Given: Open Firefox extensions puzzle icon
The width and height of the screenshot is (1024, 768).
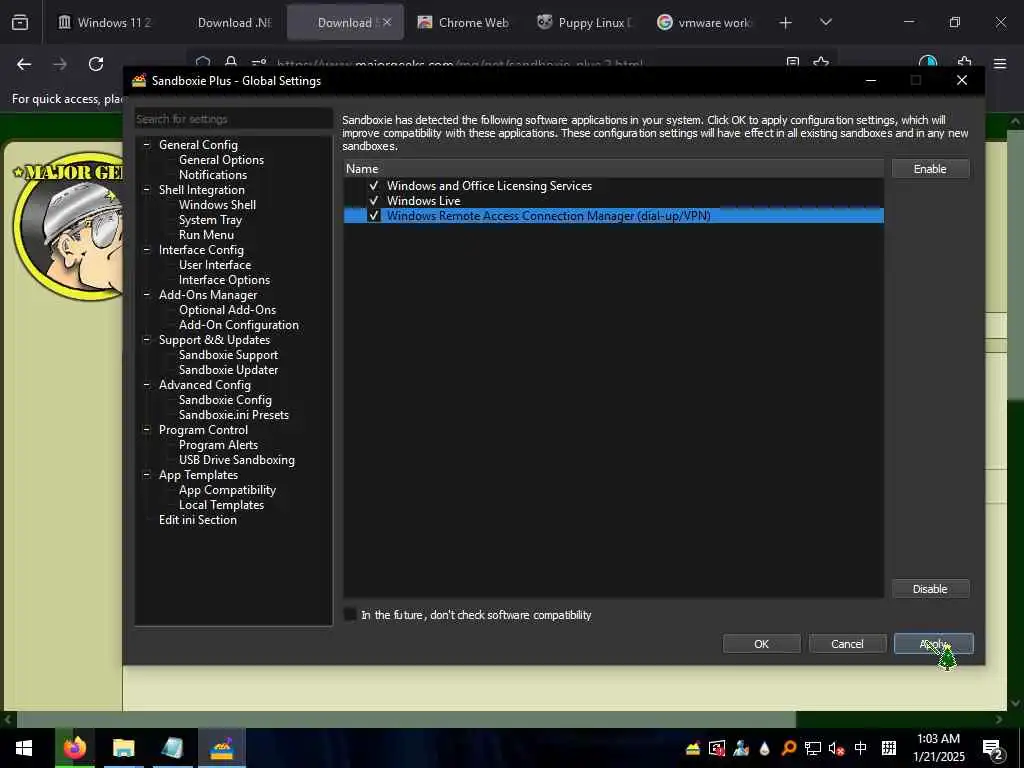Looking at the screenshot, I should click(965, 63).
